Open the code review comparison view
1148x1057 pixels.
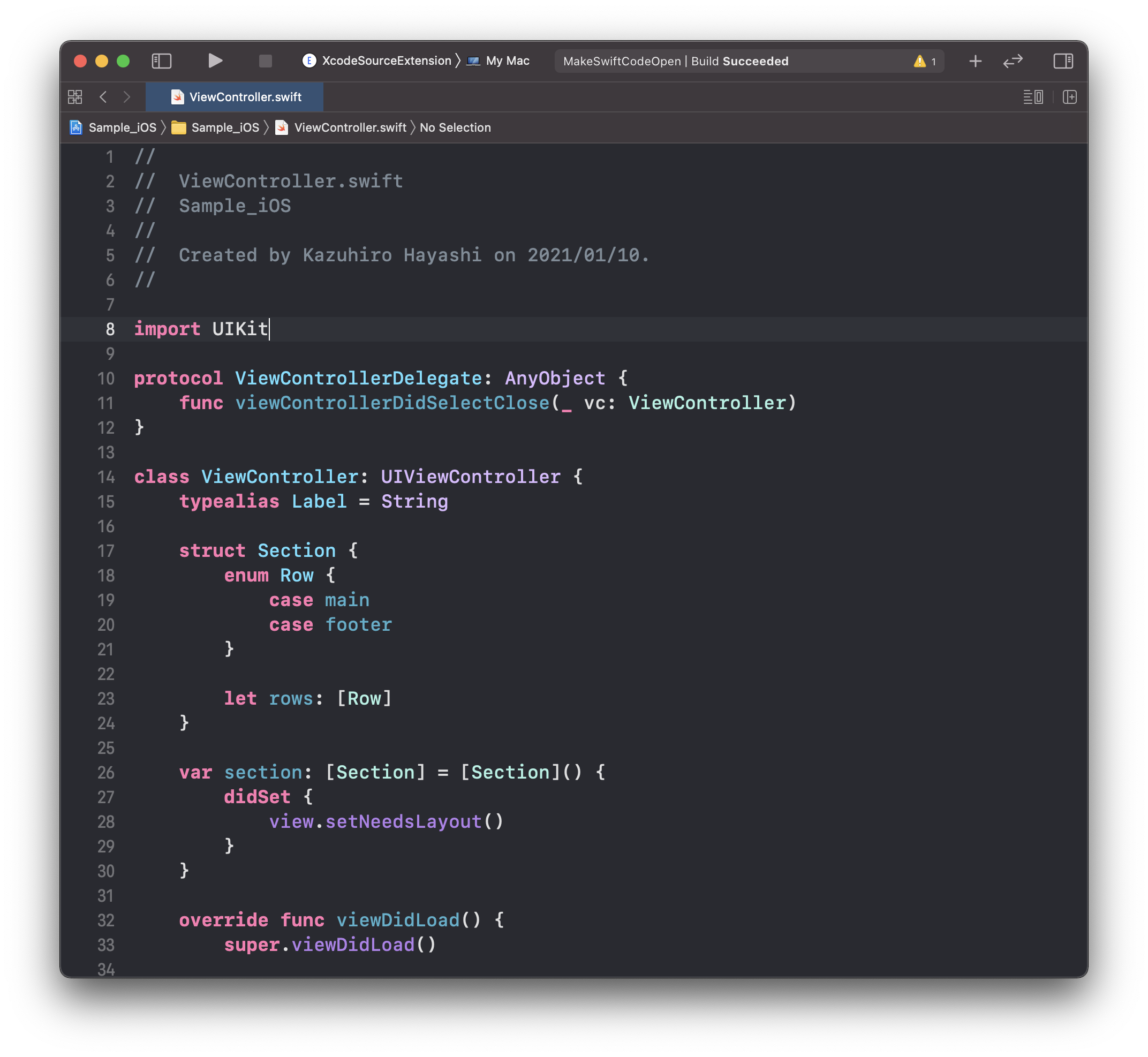point(1014,61)
